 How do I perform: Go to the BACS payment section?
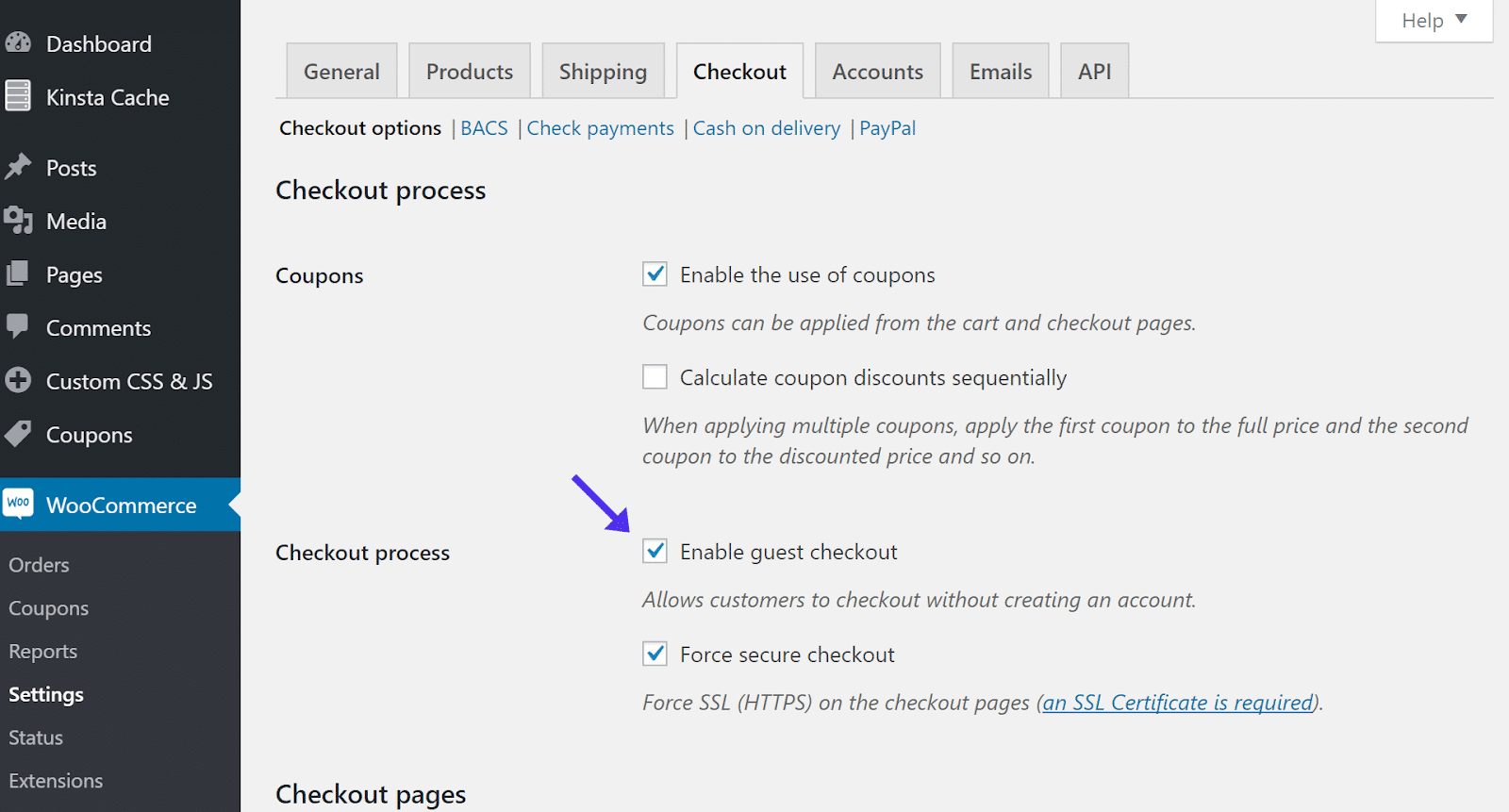(484, 128)
